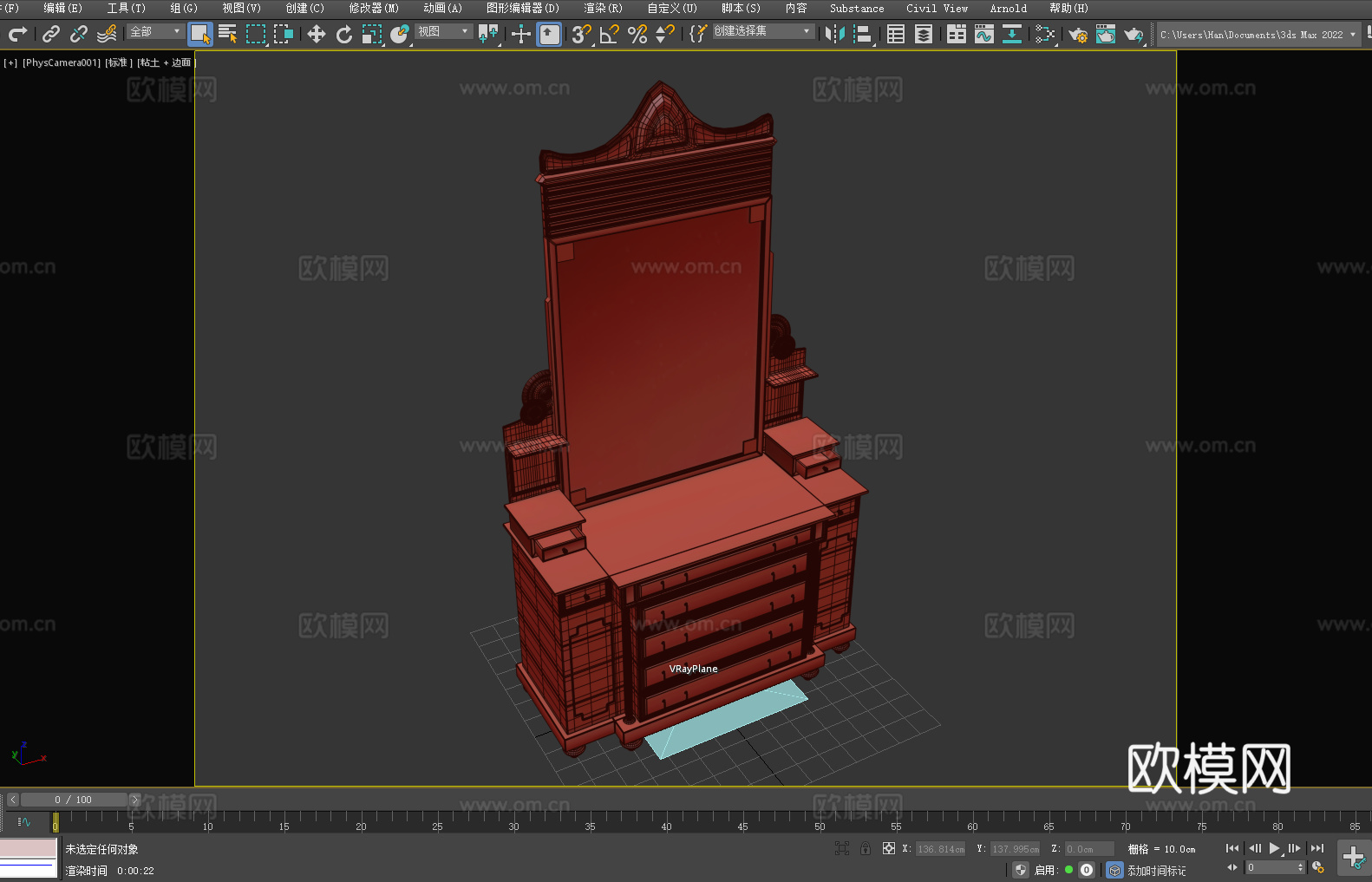Select the Scale tool
Image resolution: width=1372 pixels, height=882 pixels.
pyautogui.click(x=372, y=34)
